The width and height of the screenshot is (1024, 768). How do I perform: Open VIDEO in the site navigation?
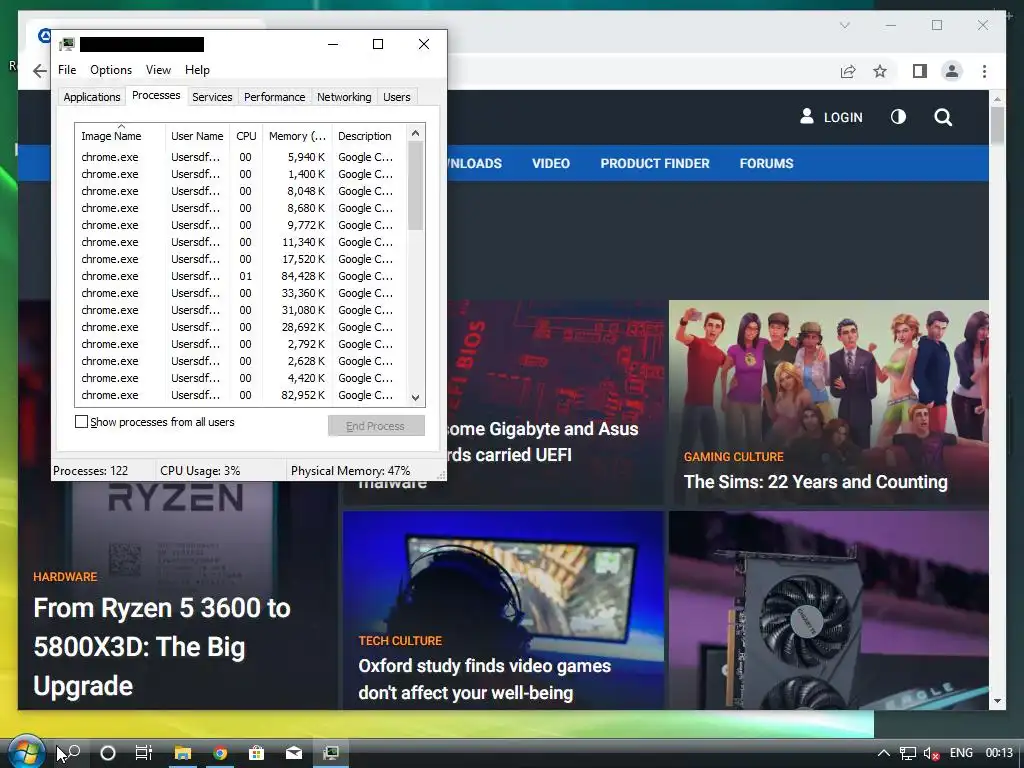tap(551, 163)
